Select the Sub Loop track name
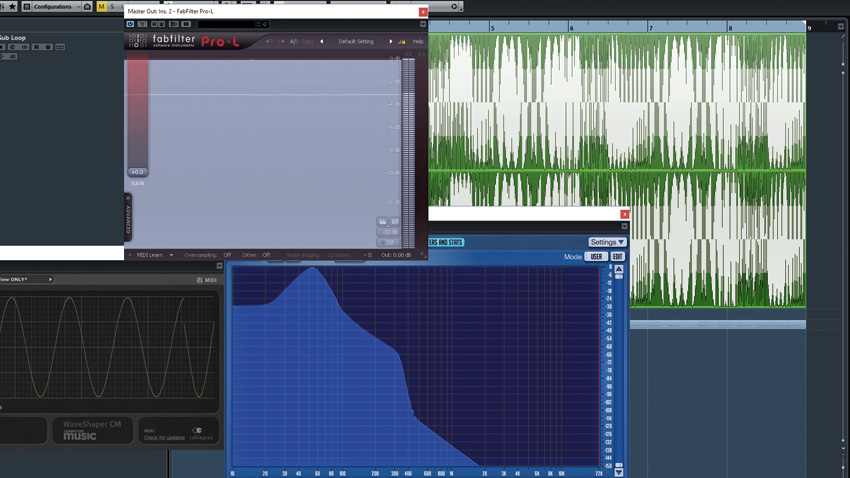This screenshot has width=850, height=478. 12,38
